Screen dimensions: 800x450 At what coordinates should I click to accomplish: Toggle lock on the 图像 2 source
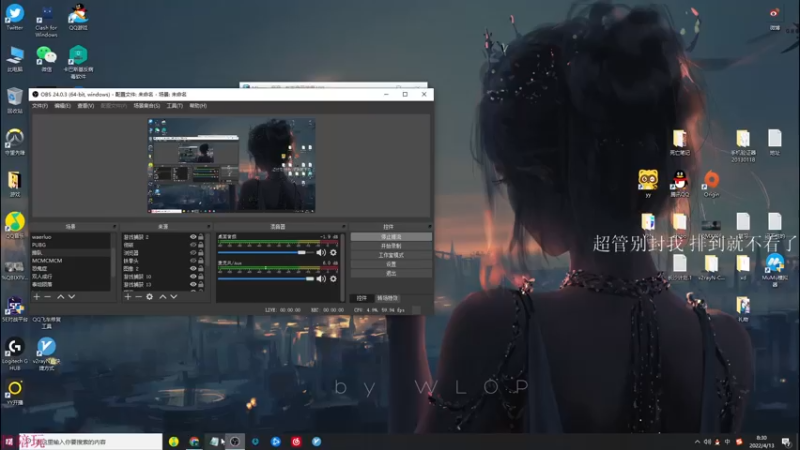[x=201, y=268]
